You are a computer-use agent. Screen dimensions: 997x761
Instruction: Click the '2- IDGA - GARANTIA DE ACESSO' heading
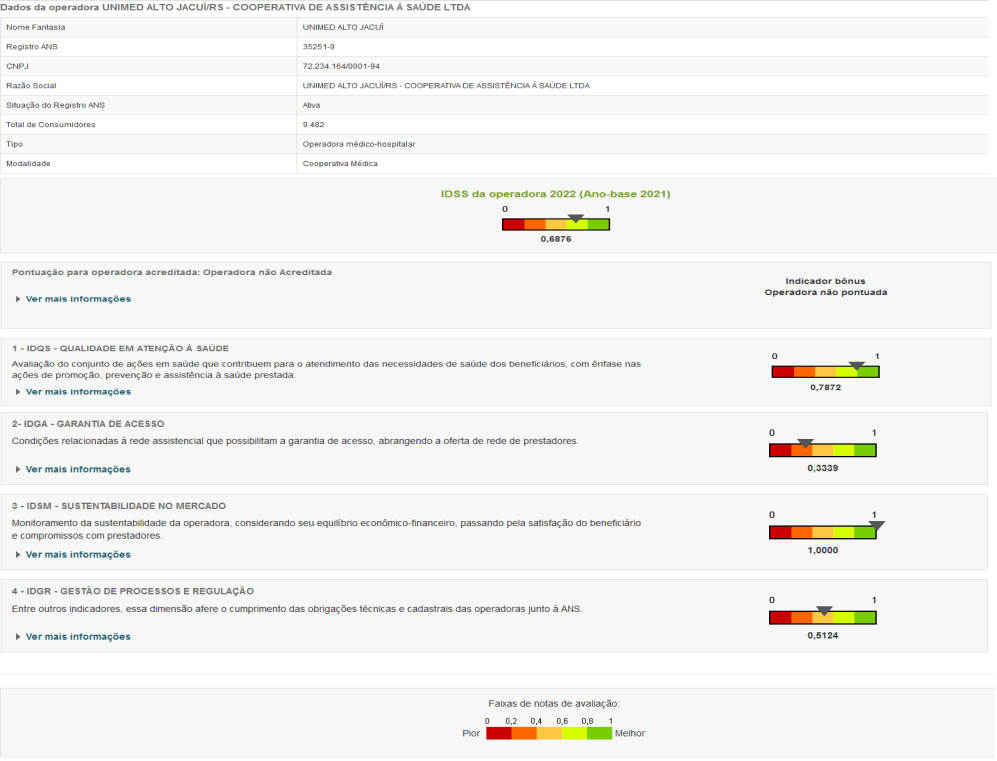88,424
